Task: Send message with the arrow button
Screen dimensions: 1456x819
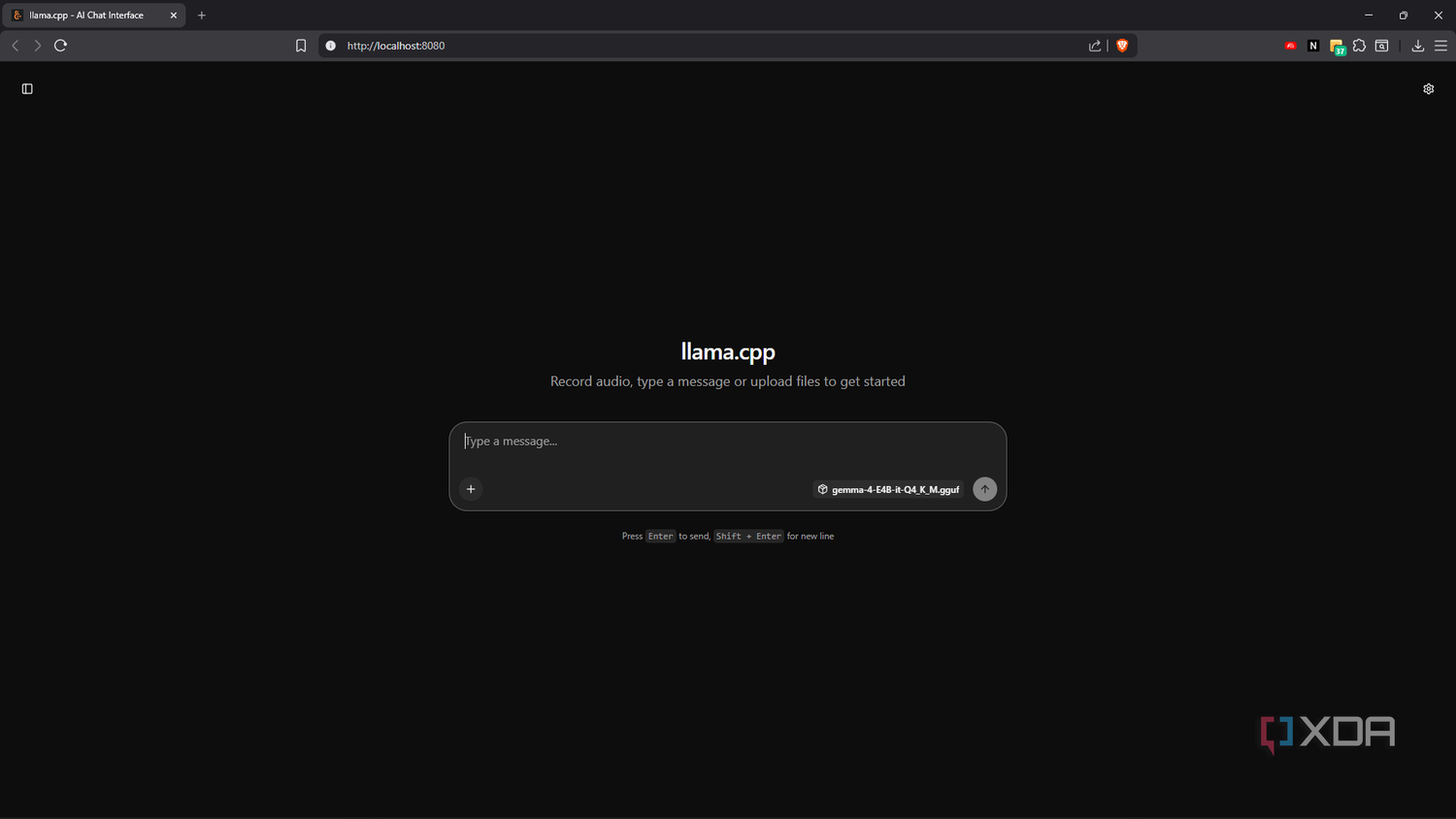Action: [x=984, y=489]
